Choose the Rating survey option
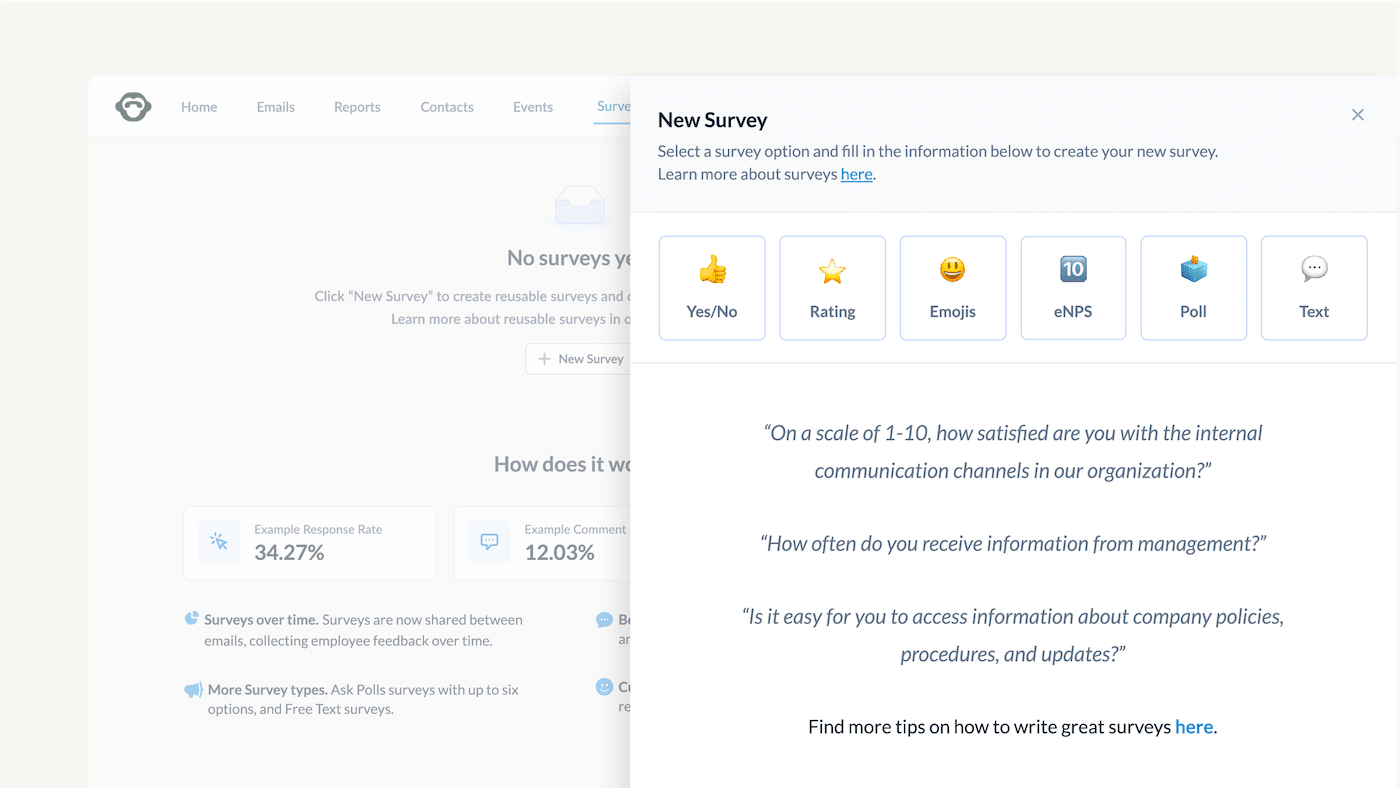Viewport: 1400px width, 788px height. [832, 288]
